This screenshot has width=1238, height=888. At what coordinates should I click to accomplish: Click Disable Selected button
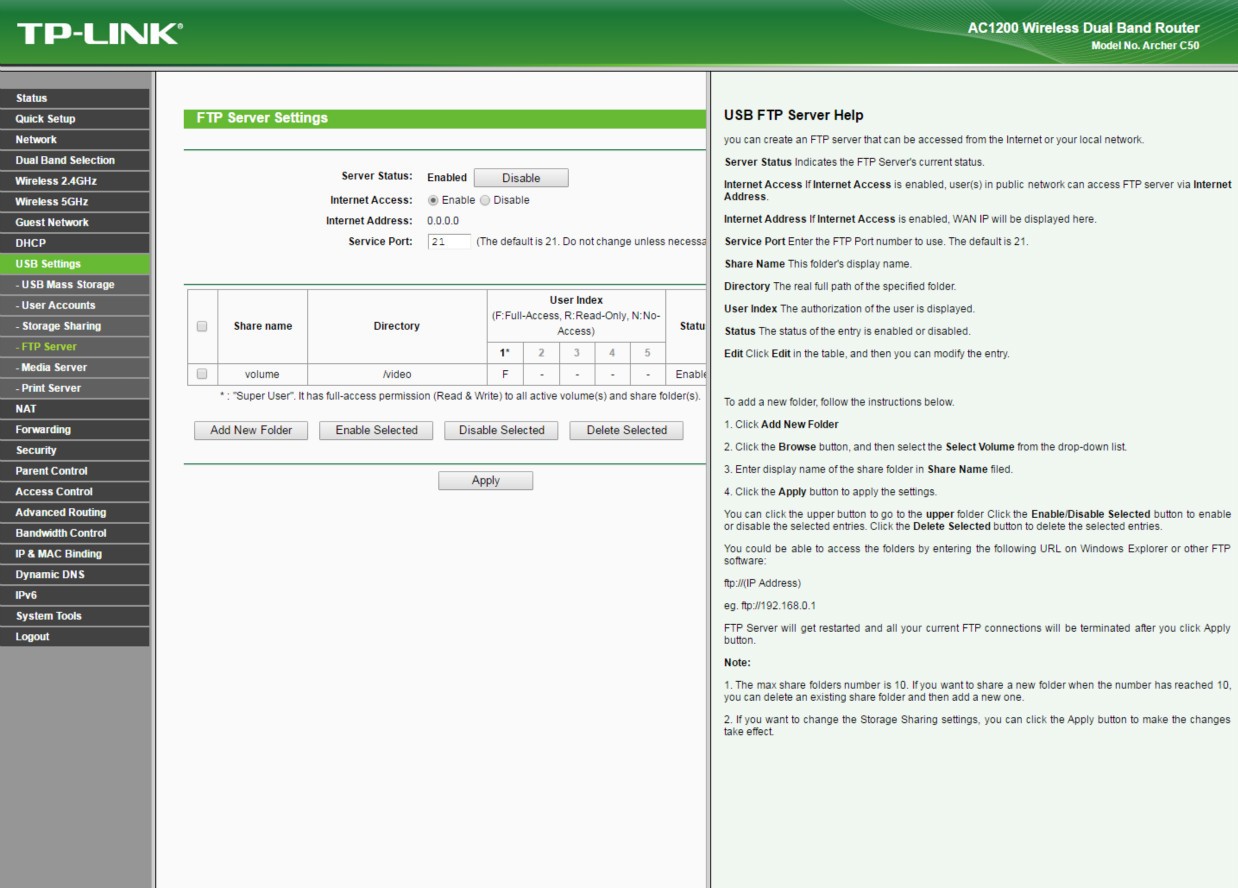501,430
